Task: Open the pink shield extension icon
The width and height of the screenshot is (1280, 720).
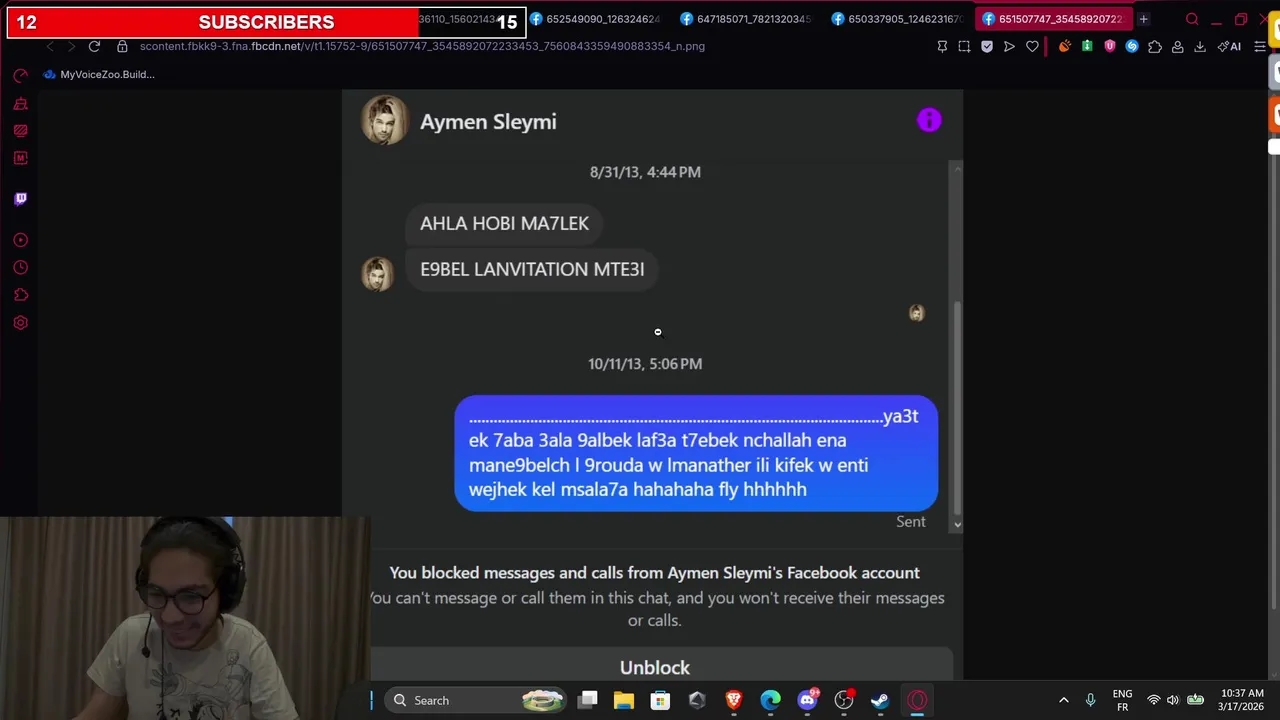Action: 1110,46
